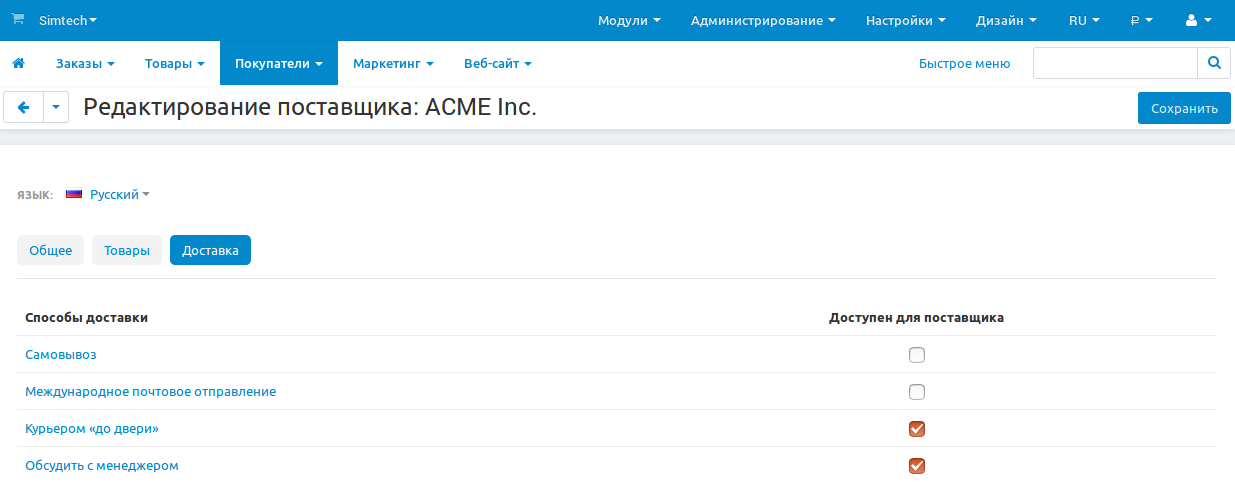Viewport: 1235px width, 500px height.
Task: Enable Самовывоз for the vendor
Action: click(917, 355)
